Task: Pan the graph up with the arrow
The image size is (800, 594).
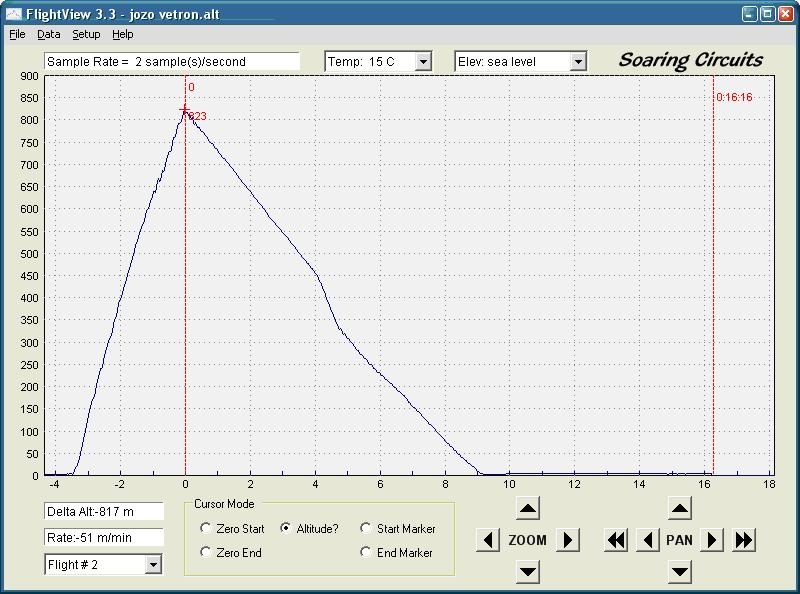Action: click(680, 509)
